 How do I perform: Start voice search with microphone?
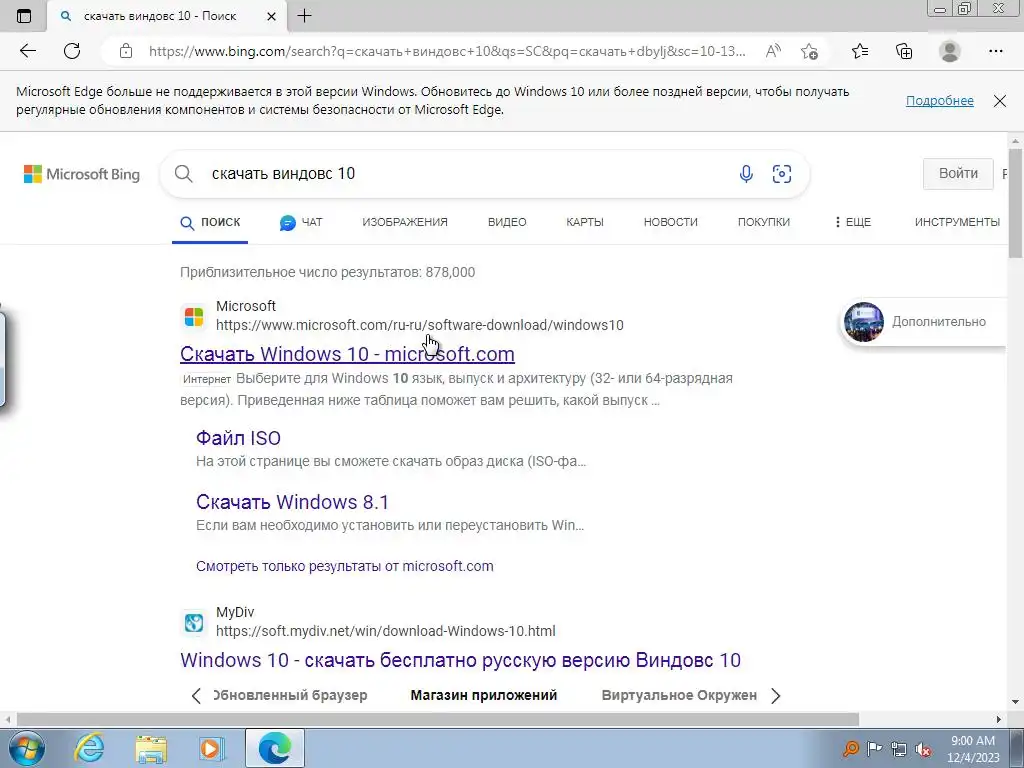click(x=746, y=174)
